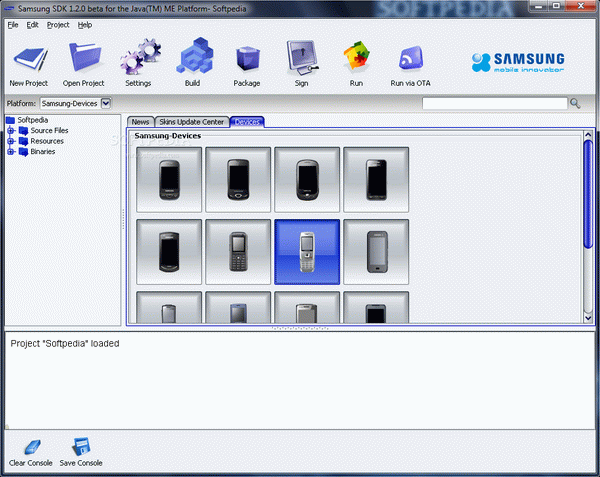Click the Save Console icon

[x=81, y=446]
